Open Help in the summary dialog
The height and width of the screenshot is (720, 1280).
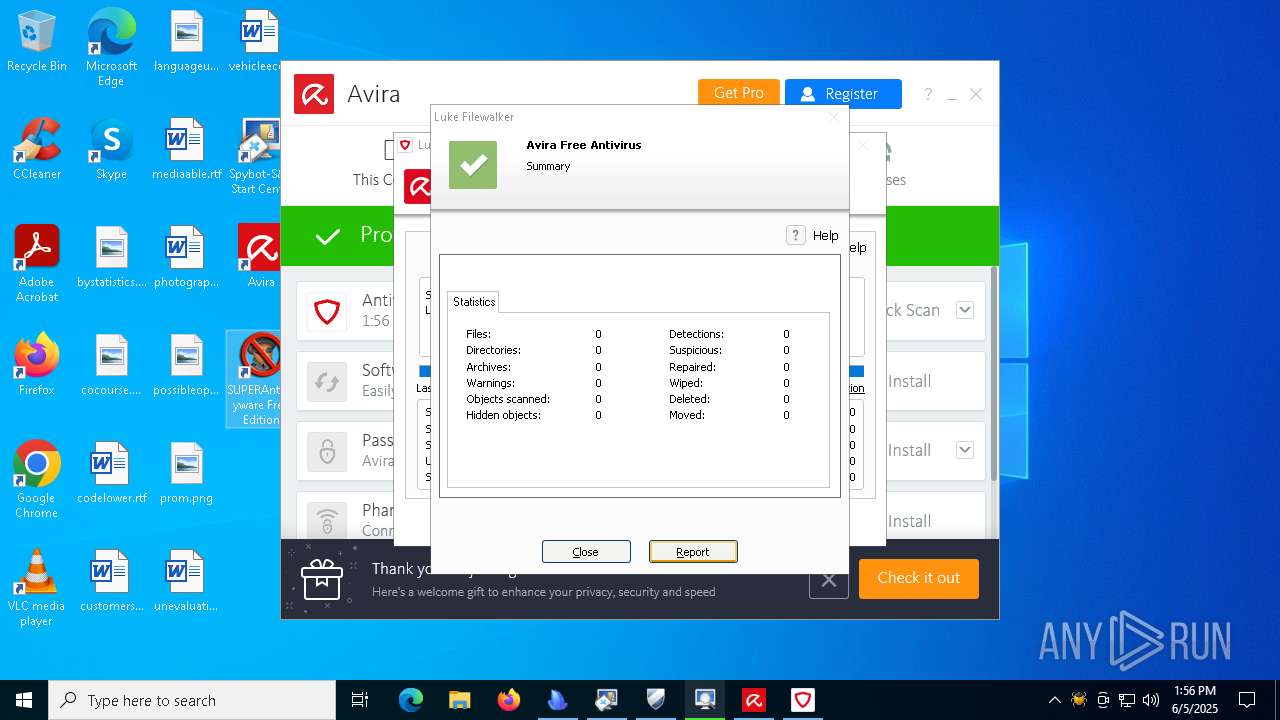(813, 235)
